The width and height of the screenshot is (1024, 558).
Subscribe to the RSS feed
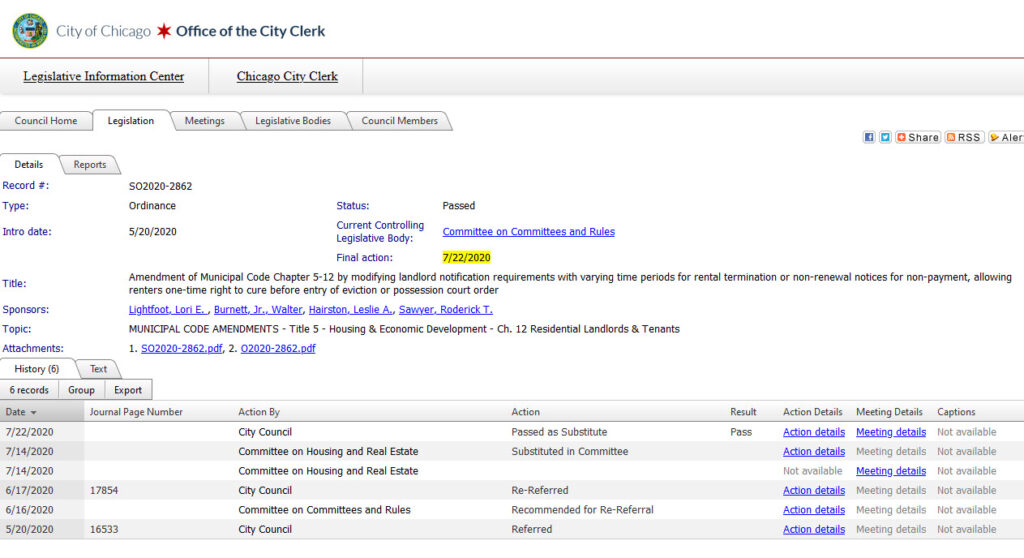tap(964, 137)
